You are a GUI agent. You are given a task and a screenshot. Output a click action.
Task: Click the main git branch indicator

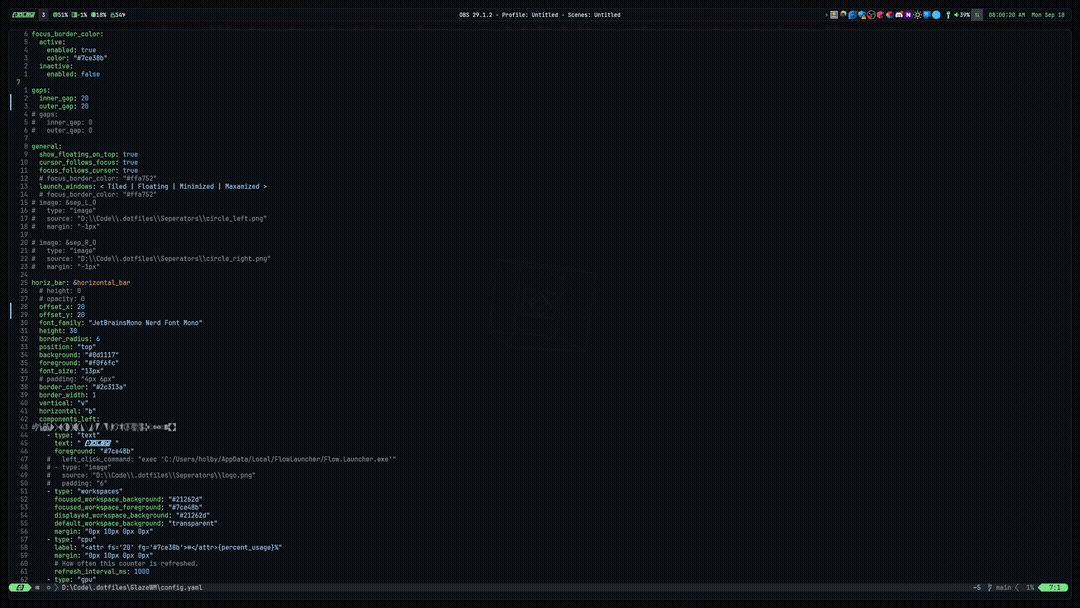click(1000, 588)
